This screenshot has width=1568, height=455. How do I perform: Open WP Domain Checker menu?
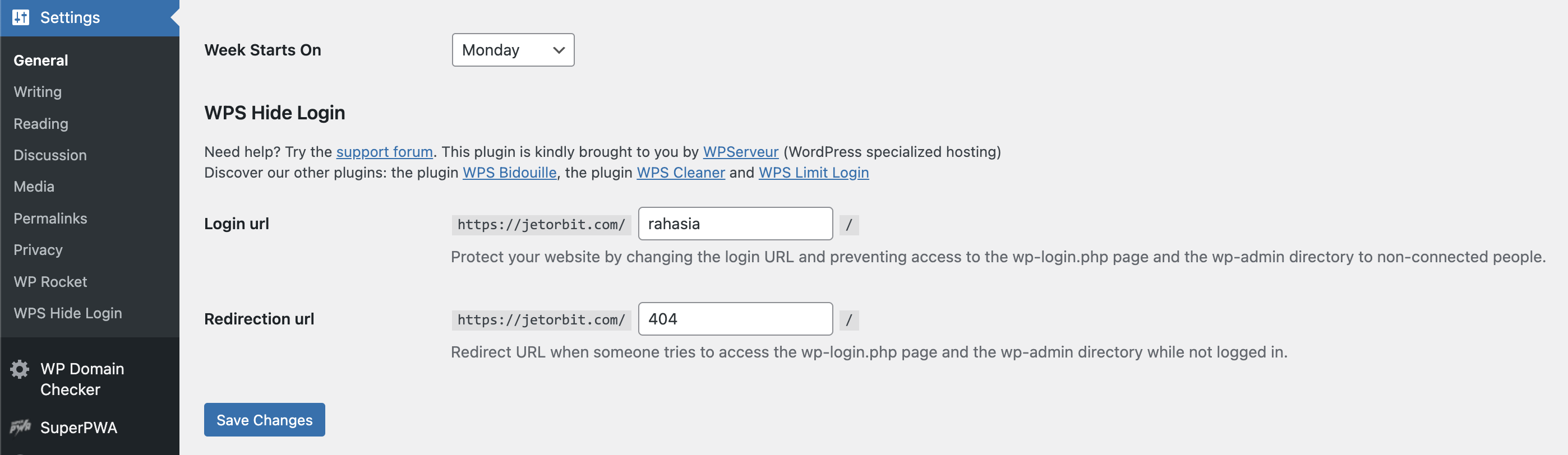point(82,379)
